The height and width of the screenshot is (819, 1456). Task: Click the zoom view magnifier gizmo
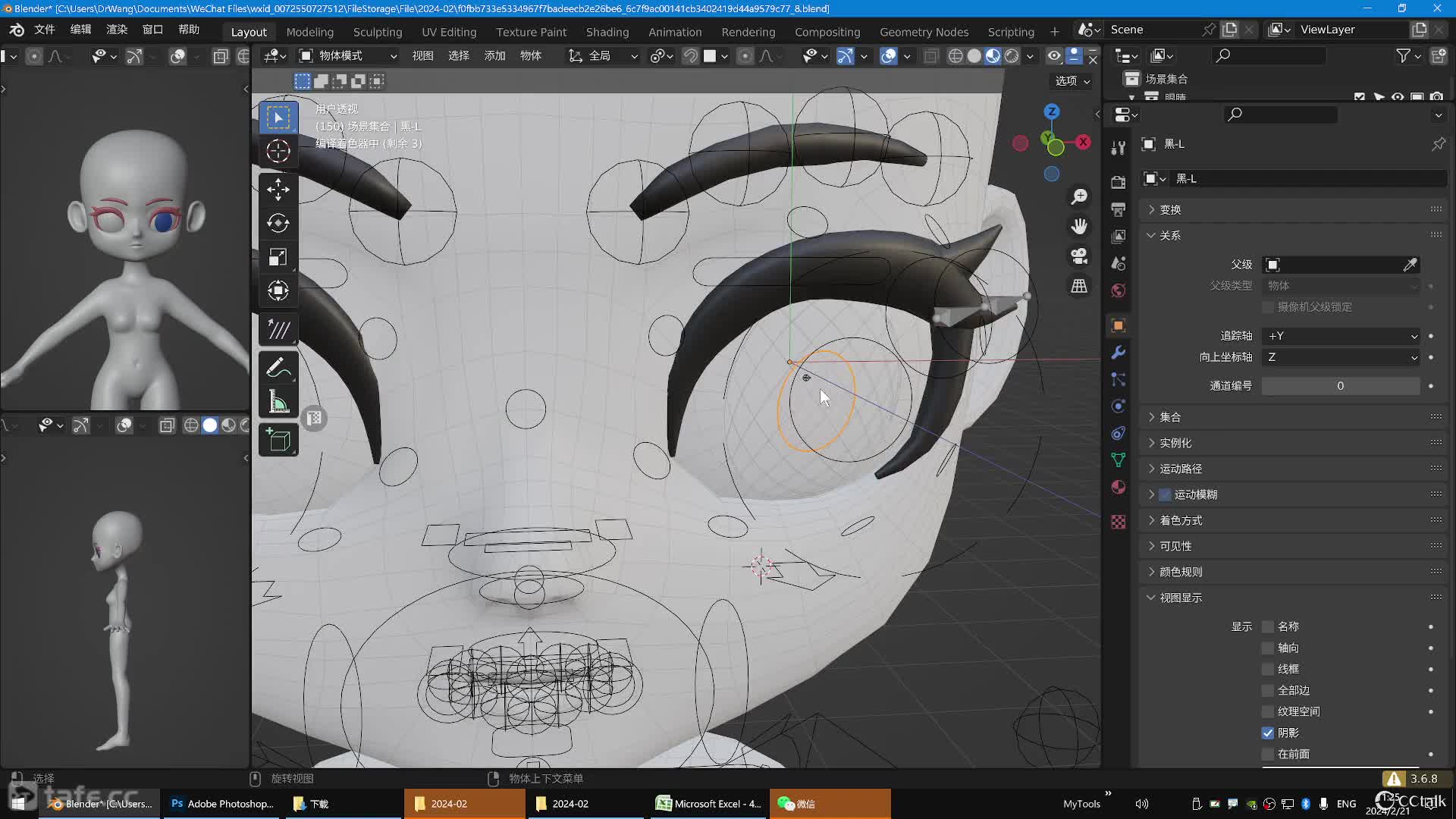pyautogui.click(x=1078, y=196)
